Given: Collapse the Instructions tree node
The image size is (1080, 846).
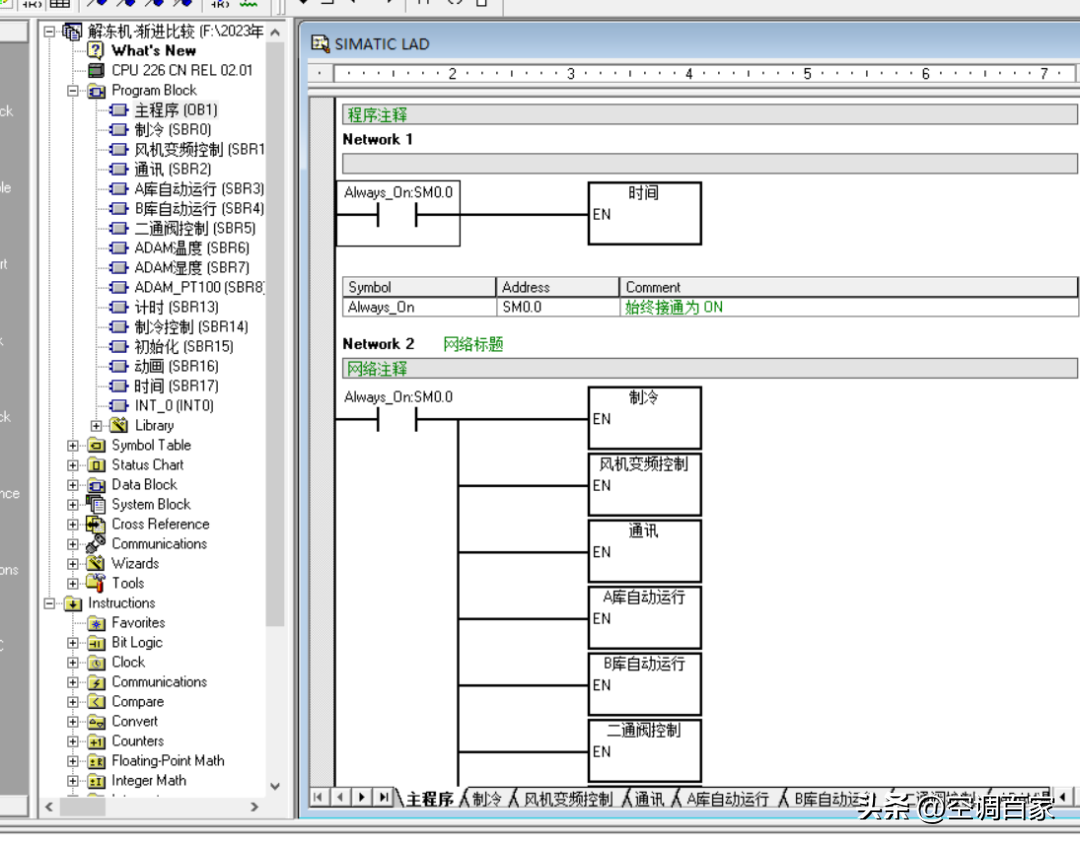Looking at the screenshot, I should [x=49, y=603].
